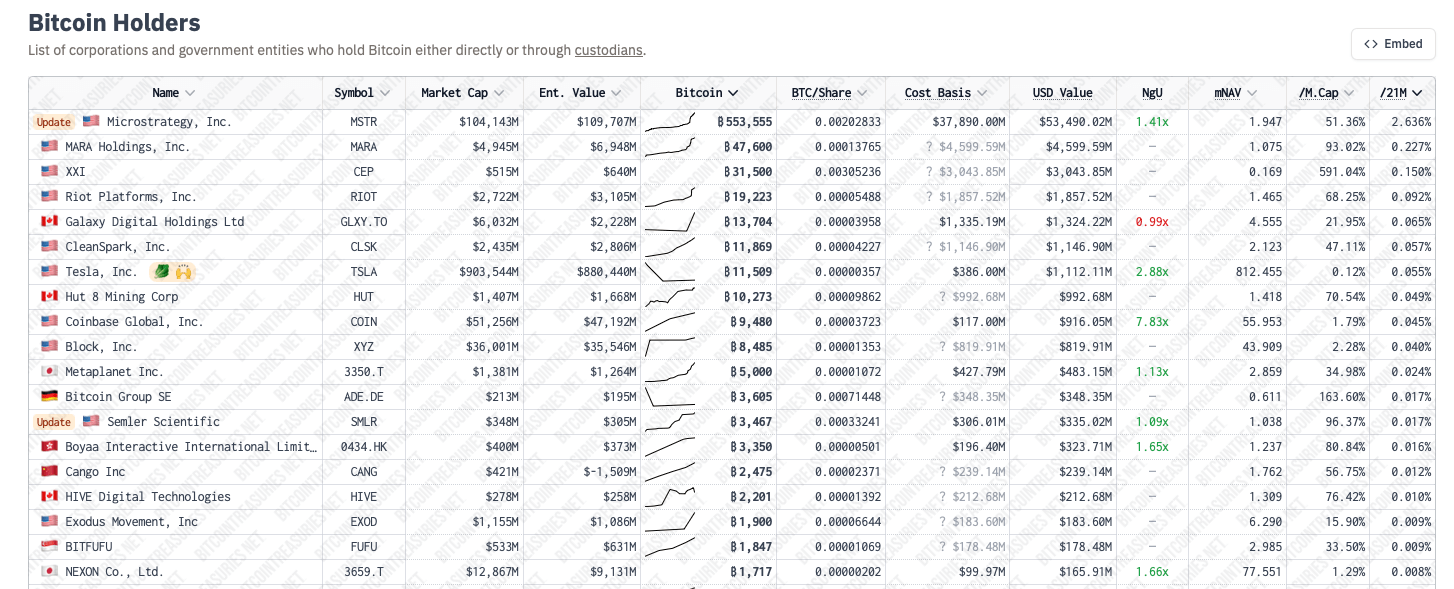This screenshot has height=589, width=1454.
Task: Click Galaxy Digital's Bitcoin sparkline
Action: [x=670, y=222]
